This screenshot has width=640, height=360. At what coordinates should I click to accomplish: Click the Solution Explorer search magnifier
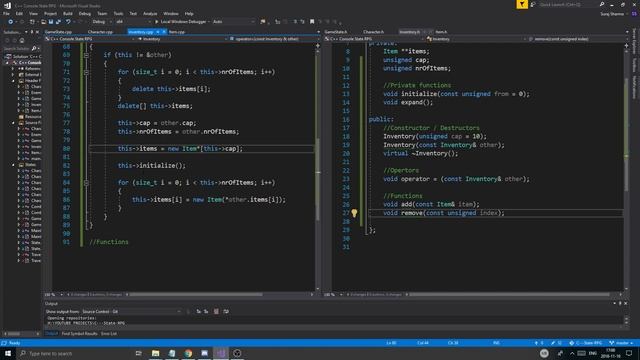point(34,49)
